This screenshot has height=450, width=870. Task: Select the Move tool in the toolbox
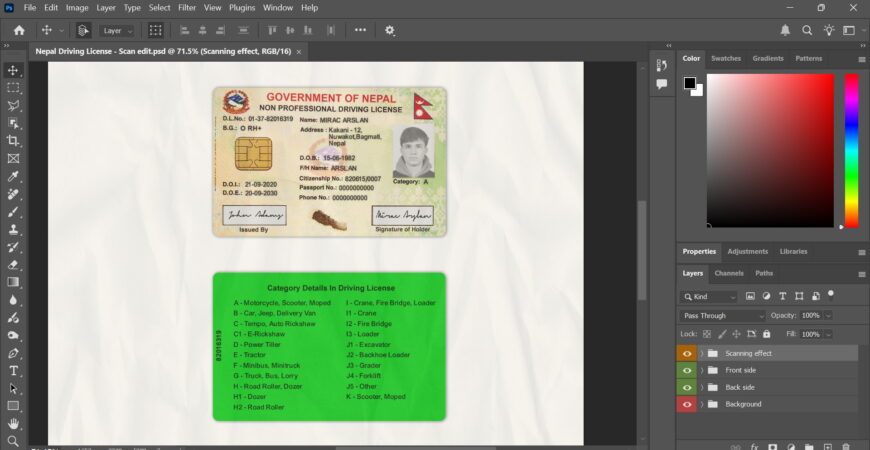(13, 70)
